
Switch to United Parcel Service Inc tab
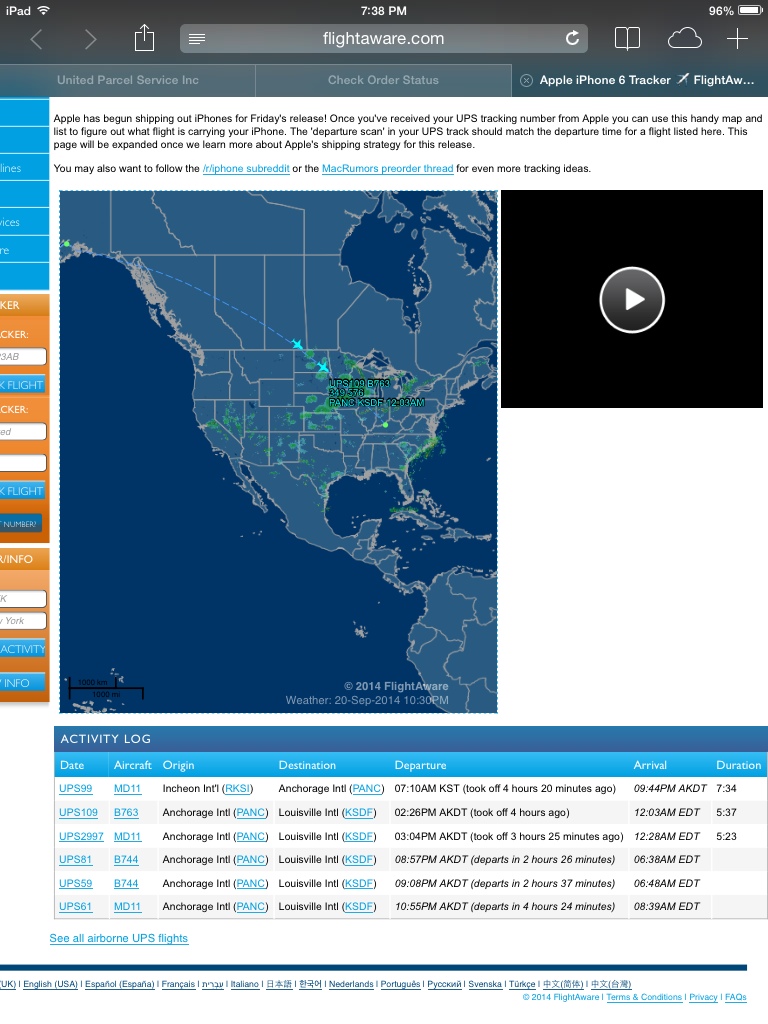point(127,80)
